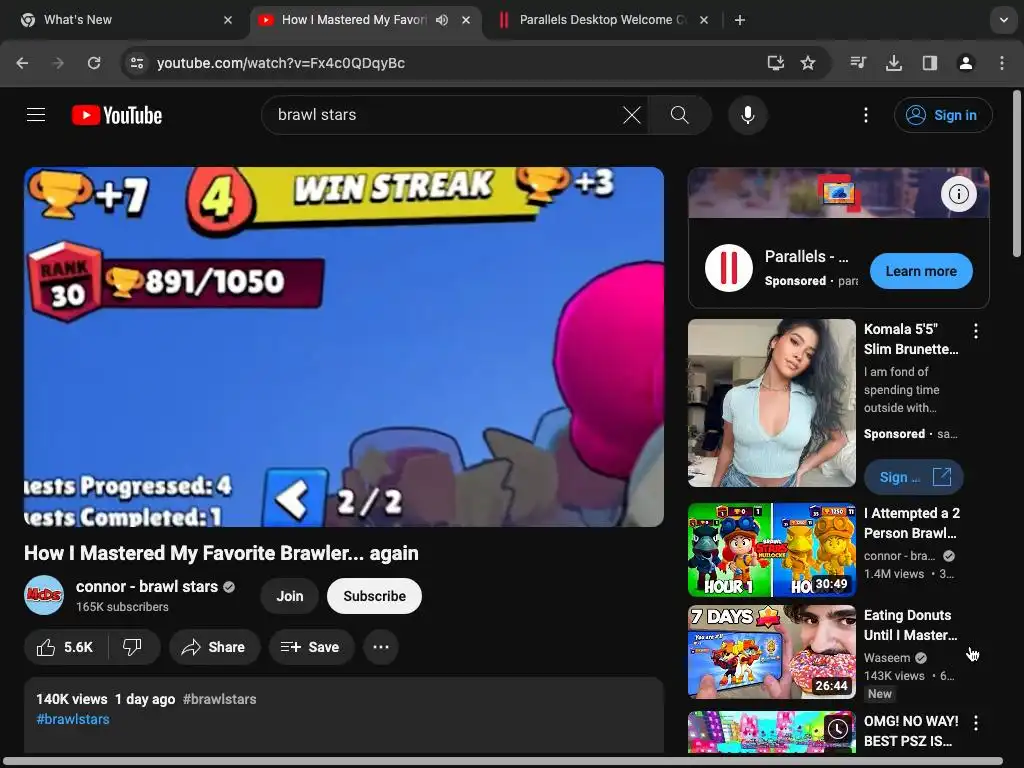Open options menu for Komala sponsored card

(x=976, y=331)
